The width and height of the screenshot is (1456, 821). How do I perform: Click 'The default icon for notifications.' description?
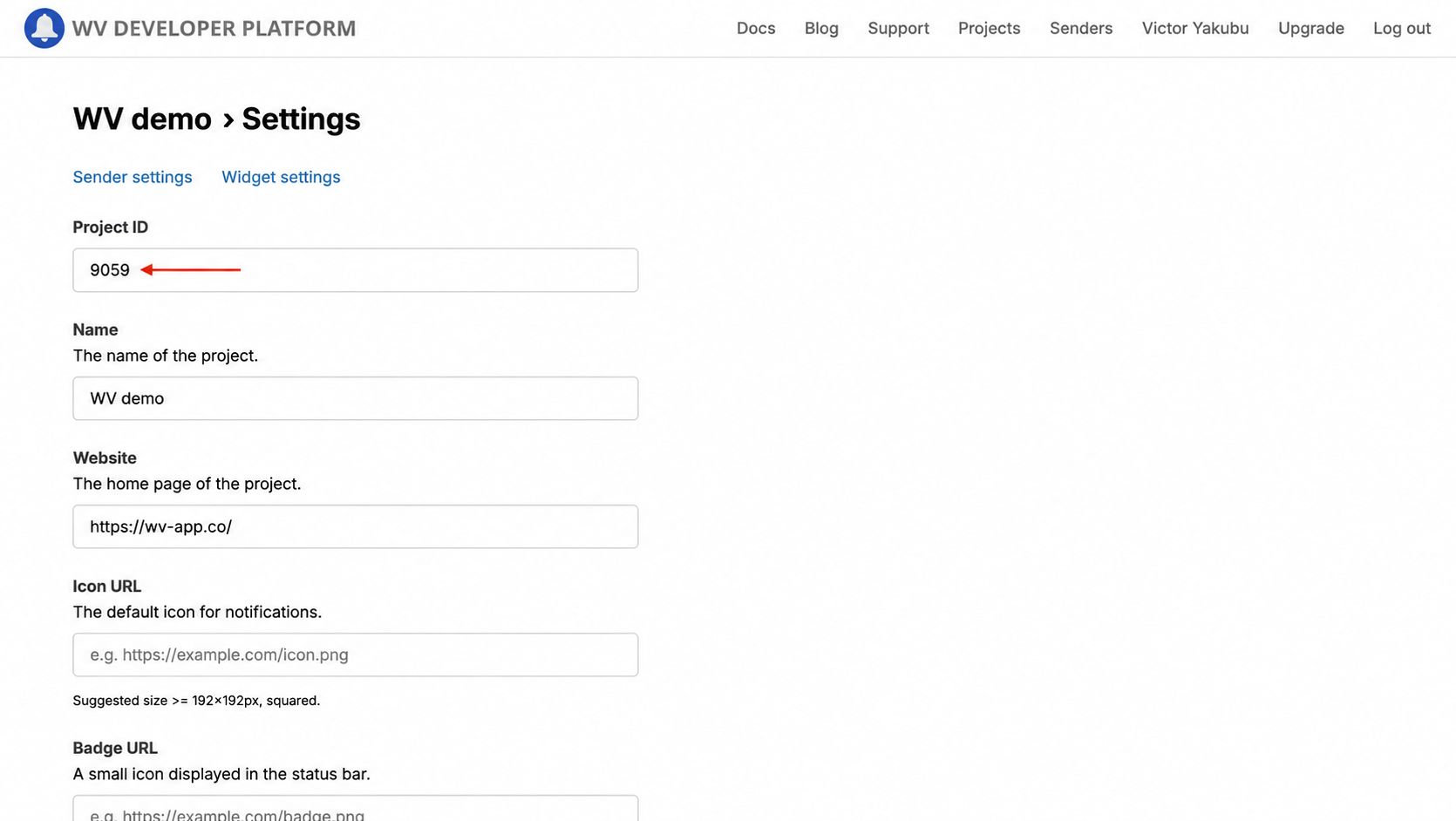tap(197, 612)
